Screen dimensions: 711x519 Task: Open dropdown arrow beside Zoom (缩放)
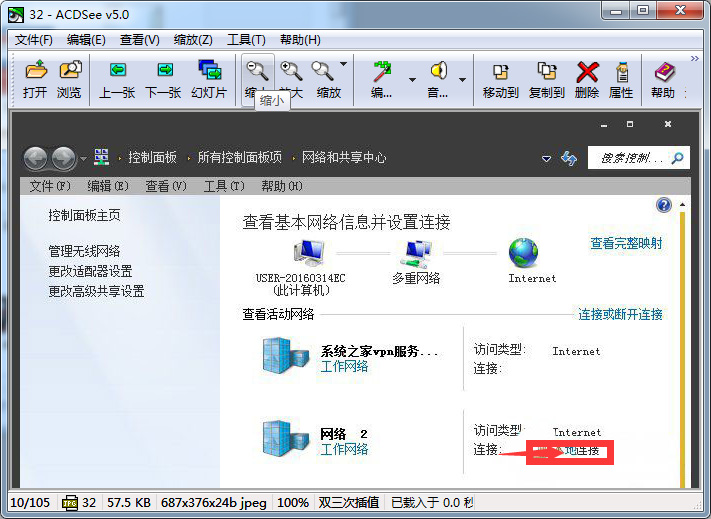[343, 64]
